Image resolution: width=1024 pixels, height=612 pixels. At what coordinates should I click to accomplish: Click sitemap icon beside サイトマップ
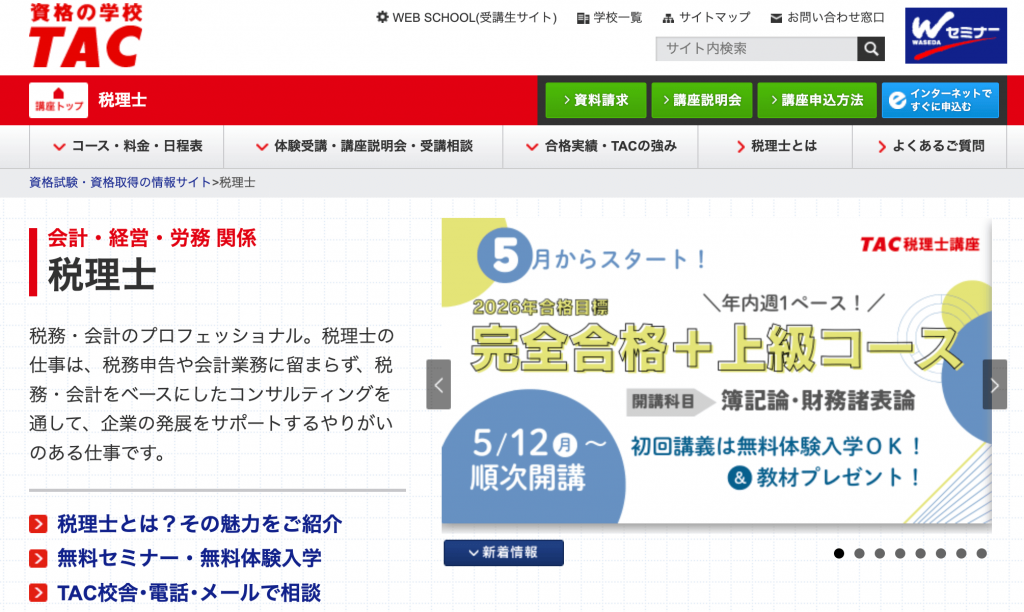[x=668, y=18]
